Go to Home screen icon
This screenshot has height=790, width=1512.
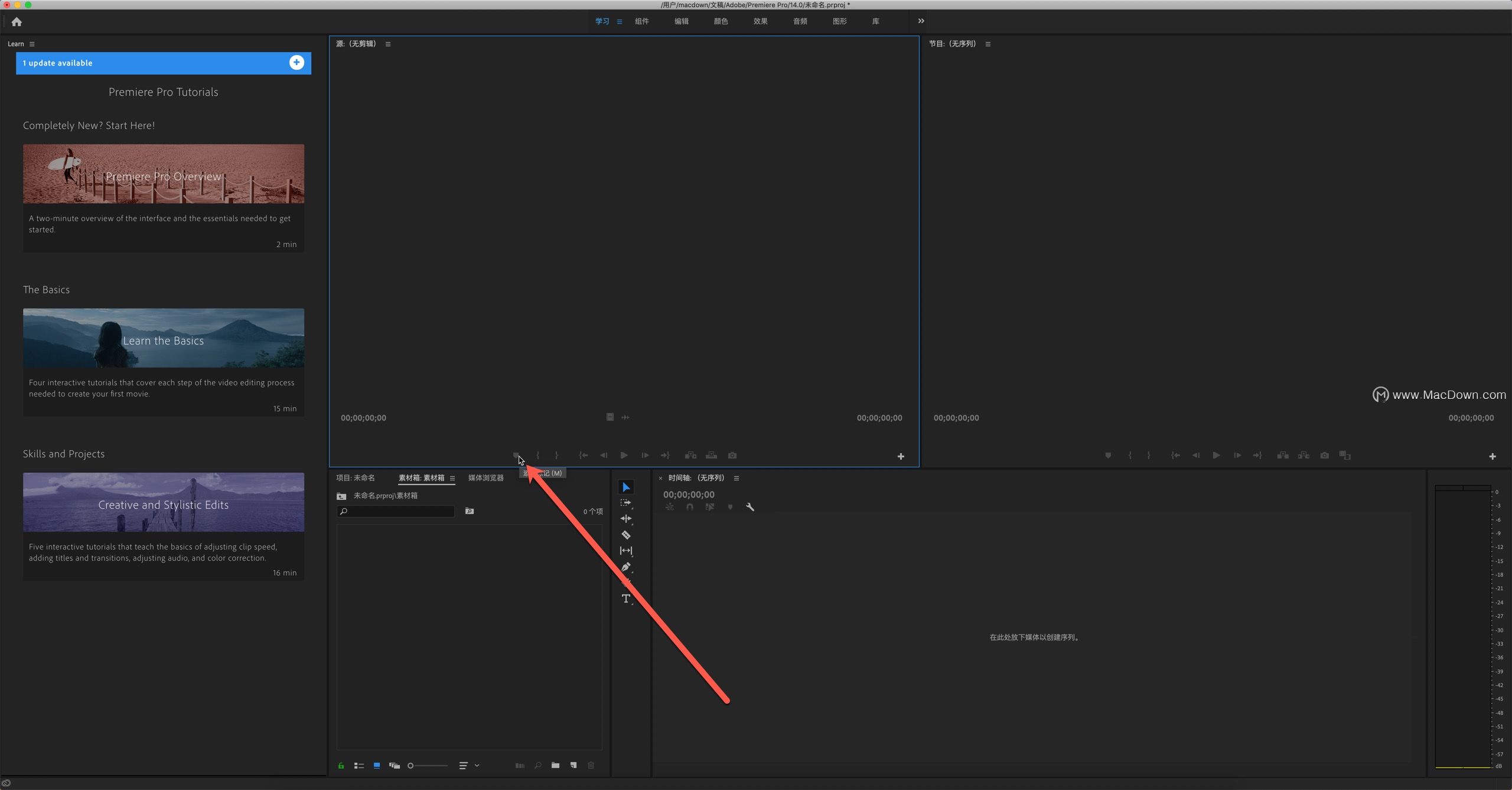point(17,22)
